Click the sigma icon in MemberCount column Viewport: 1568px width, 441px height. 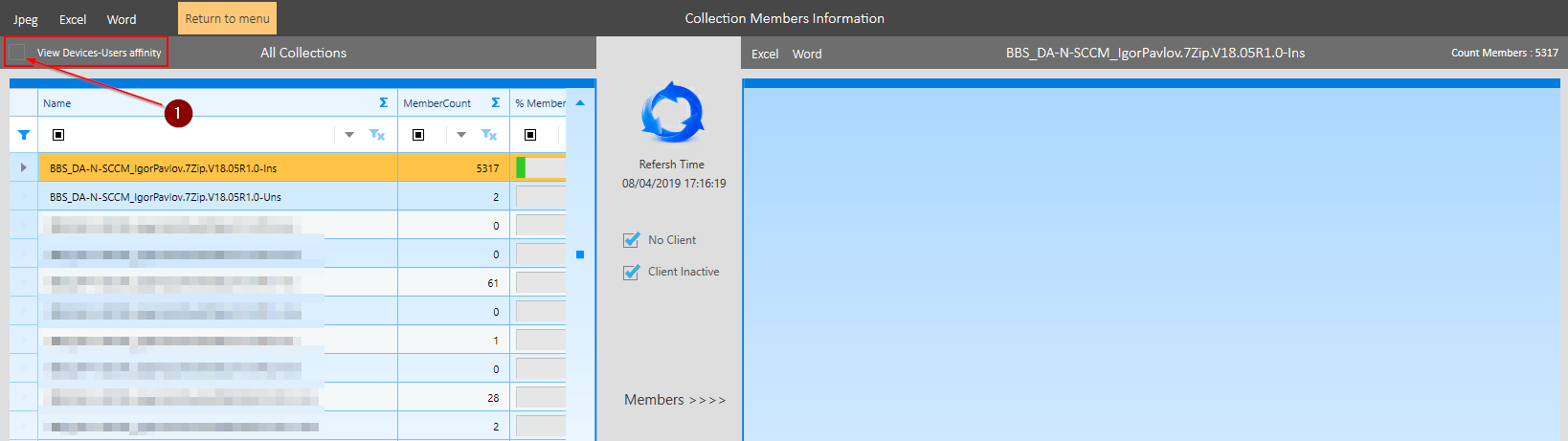pos(496,102)
